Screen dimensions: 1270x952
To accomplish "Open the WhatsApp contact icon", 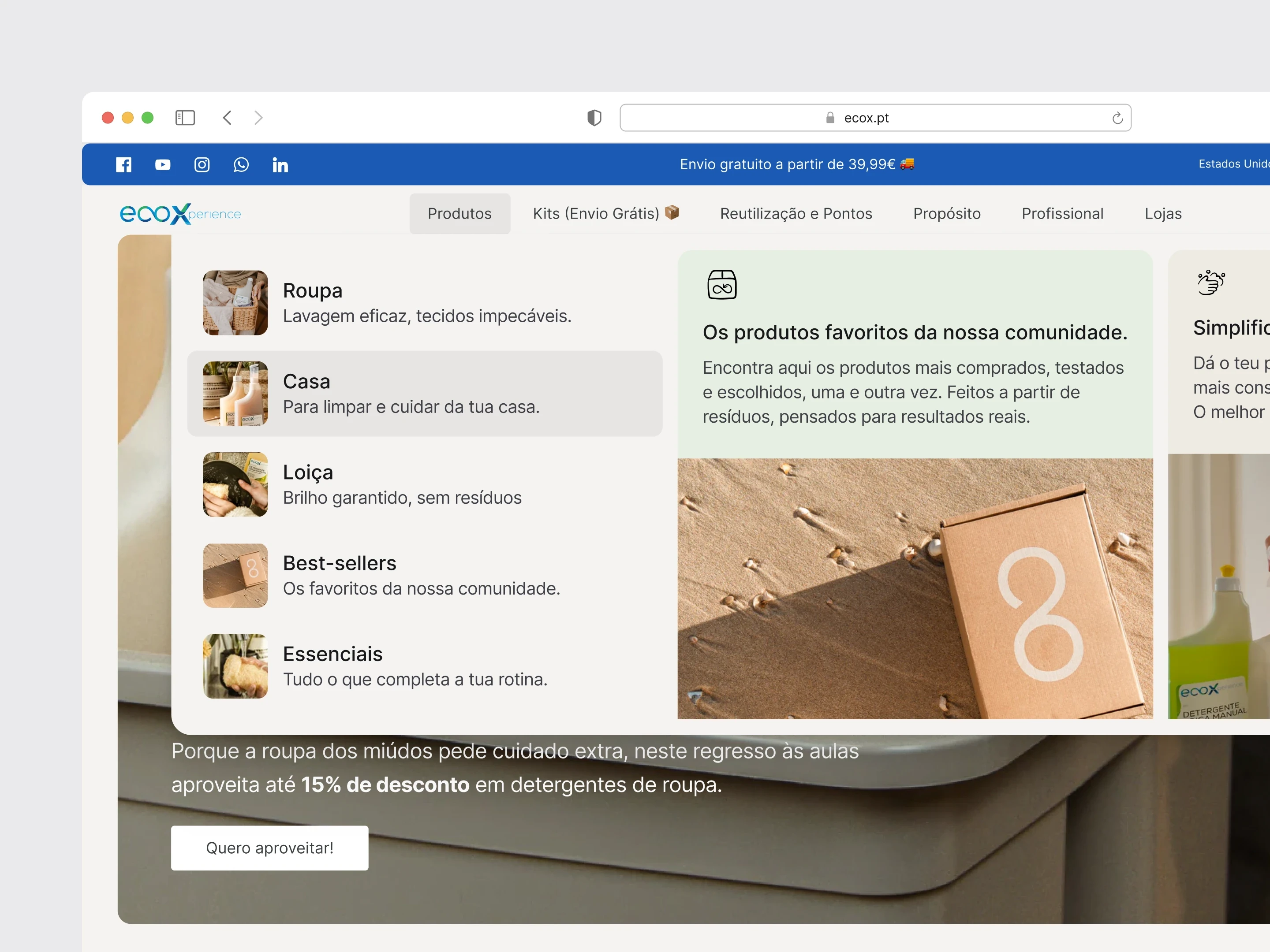I will click(x=241, y=165).
